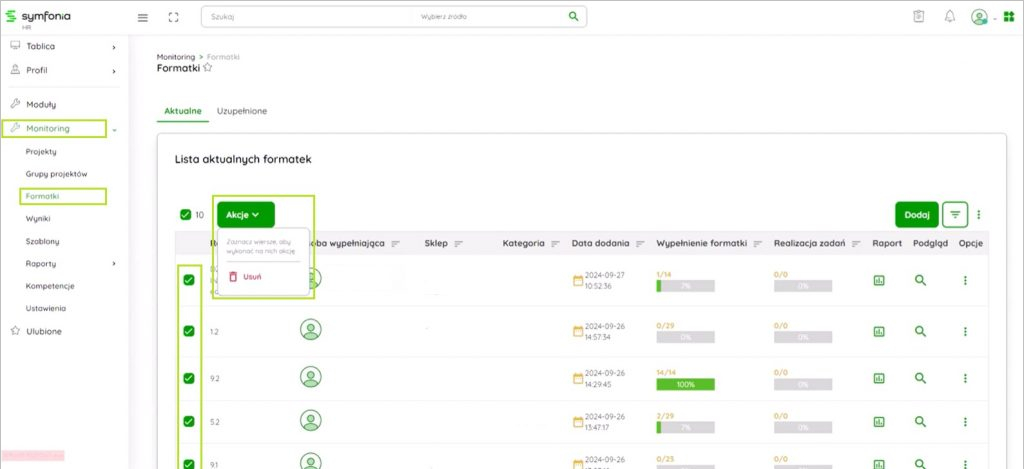Open the filter list icon button

(x=956, y=214)
